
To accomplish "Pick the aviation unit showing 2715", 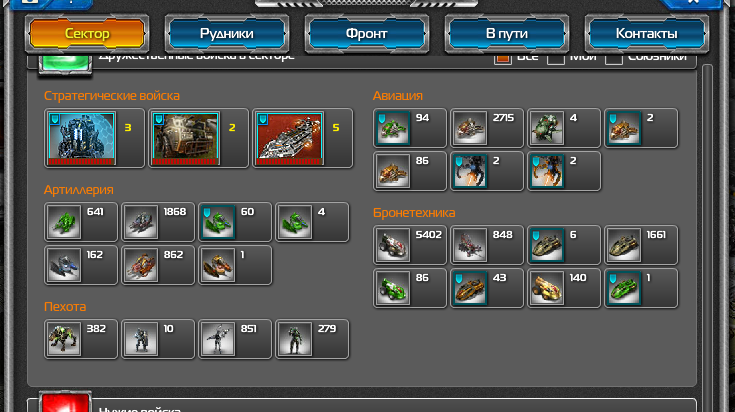I will pyautogui.click(x=487, y=128).
